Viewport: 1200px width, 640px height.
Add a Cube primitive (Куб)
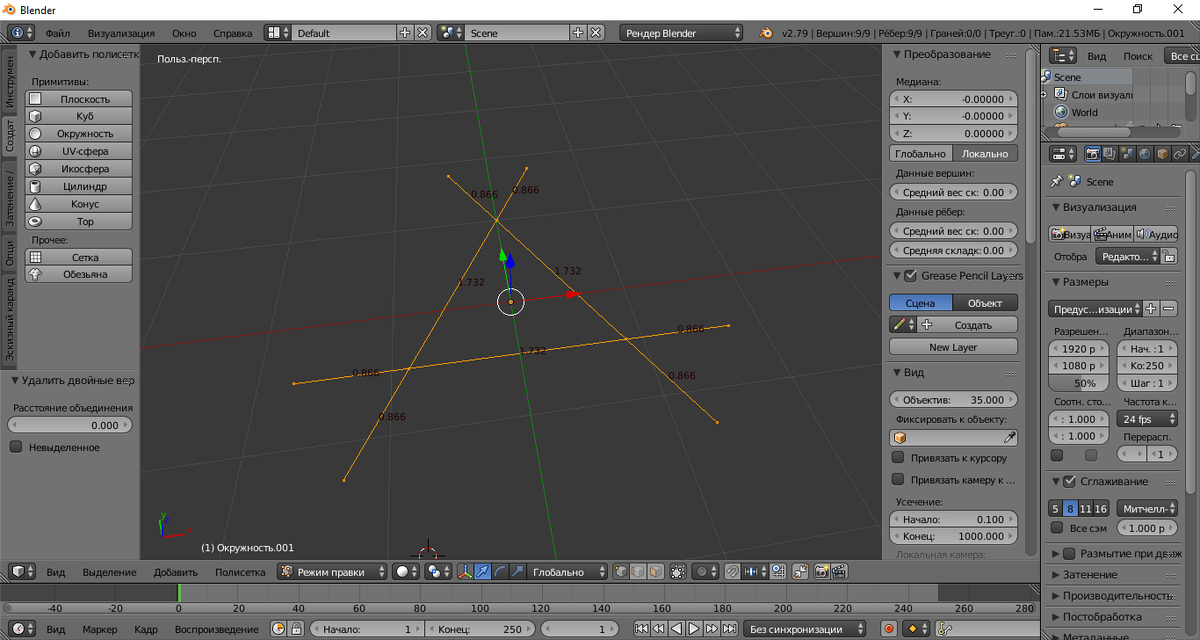click(x=79, y=116)
